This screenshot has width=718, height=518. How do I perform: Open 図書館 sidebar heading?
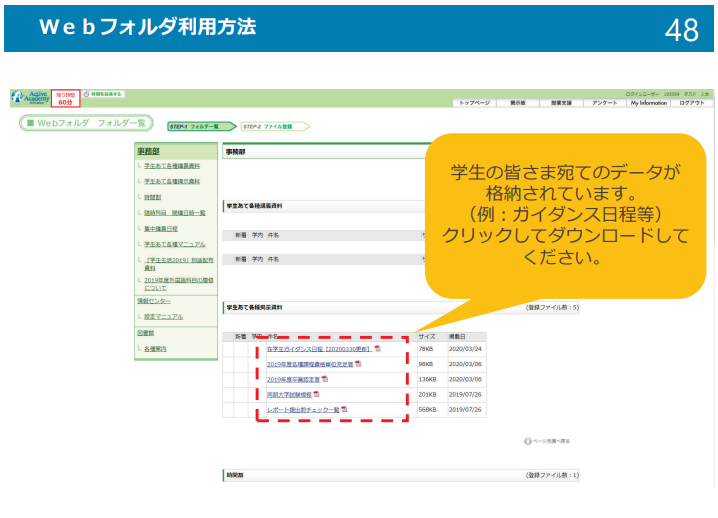tap(146, 333)
